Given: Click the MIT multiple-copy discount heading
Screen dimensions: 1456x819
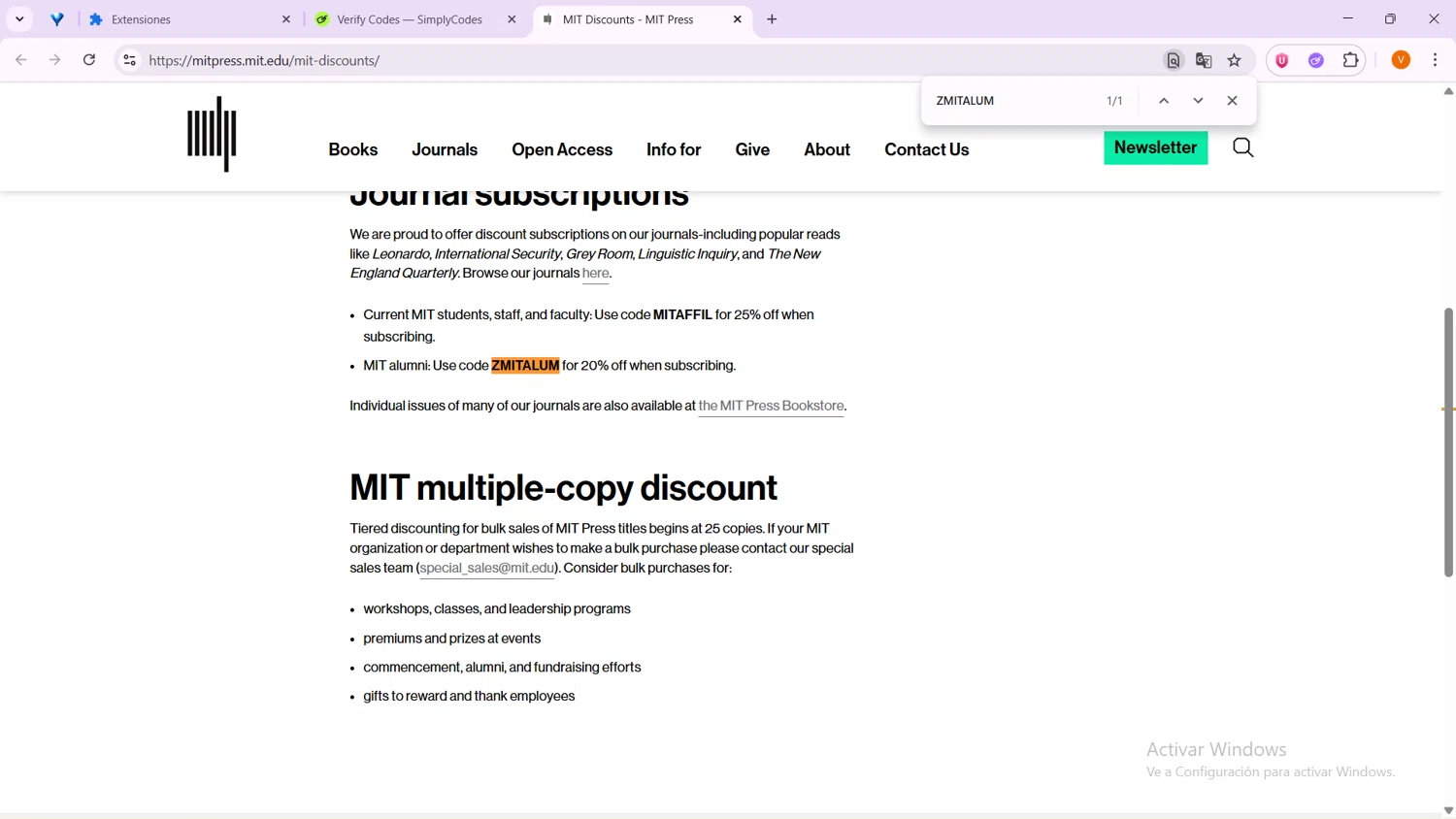Looking at the screenshot, I should point(564,488).
